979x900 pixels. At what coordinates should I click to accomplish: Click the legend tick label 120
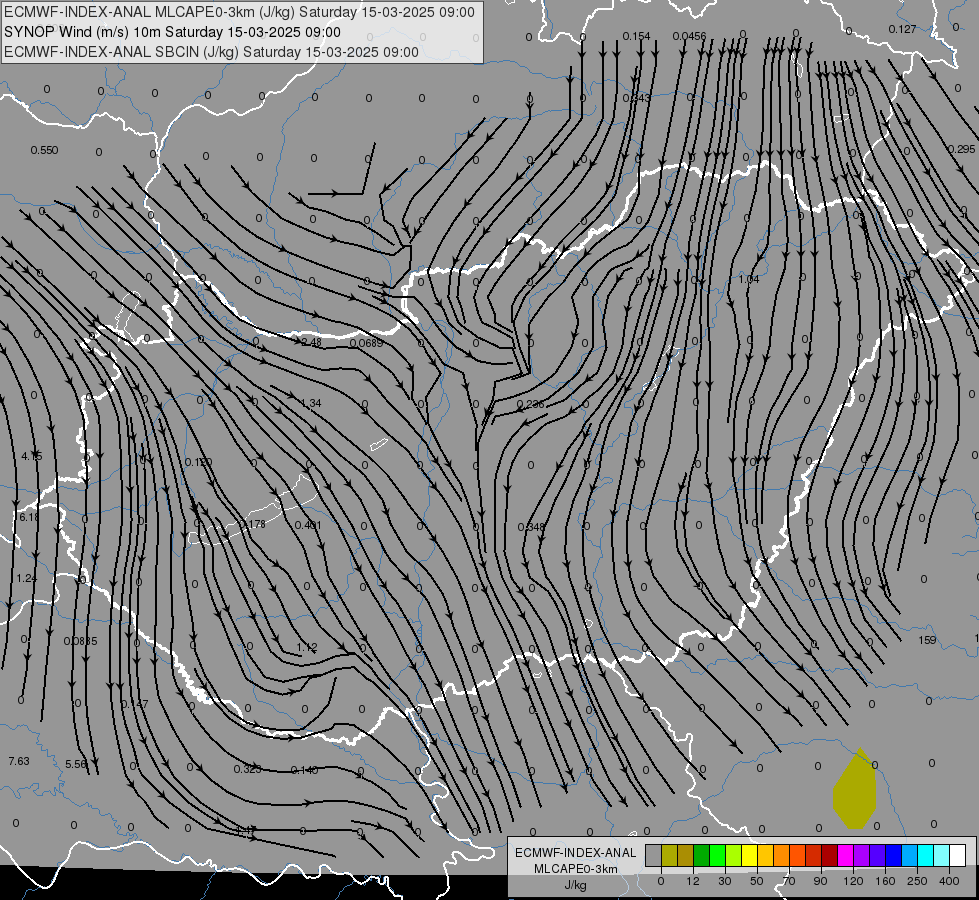(x=853, y=881)
